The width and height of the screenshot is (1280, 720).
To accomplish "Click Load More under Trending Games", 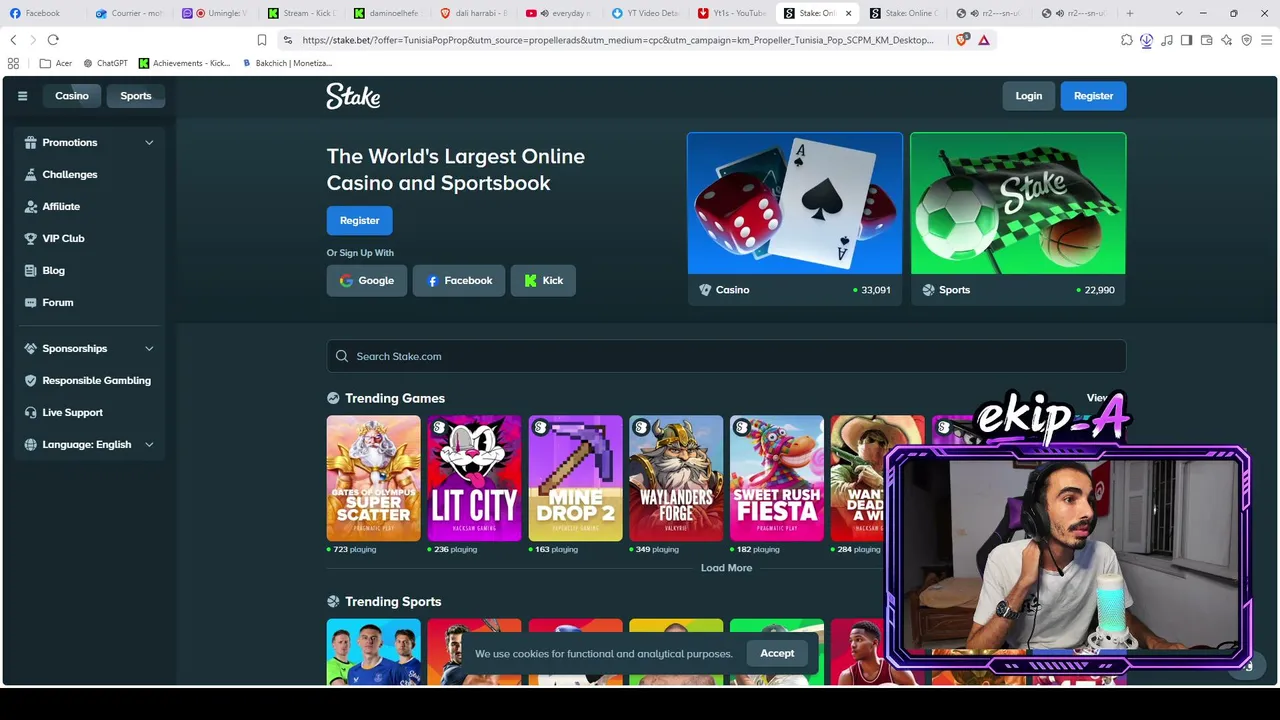I will [726, 568].
